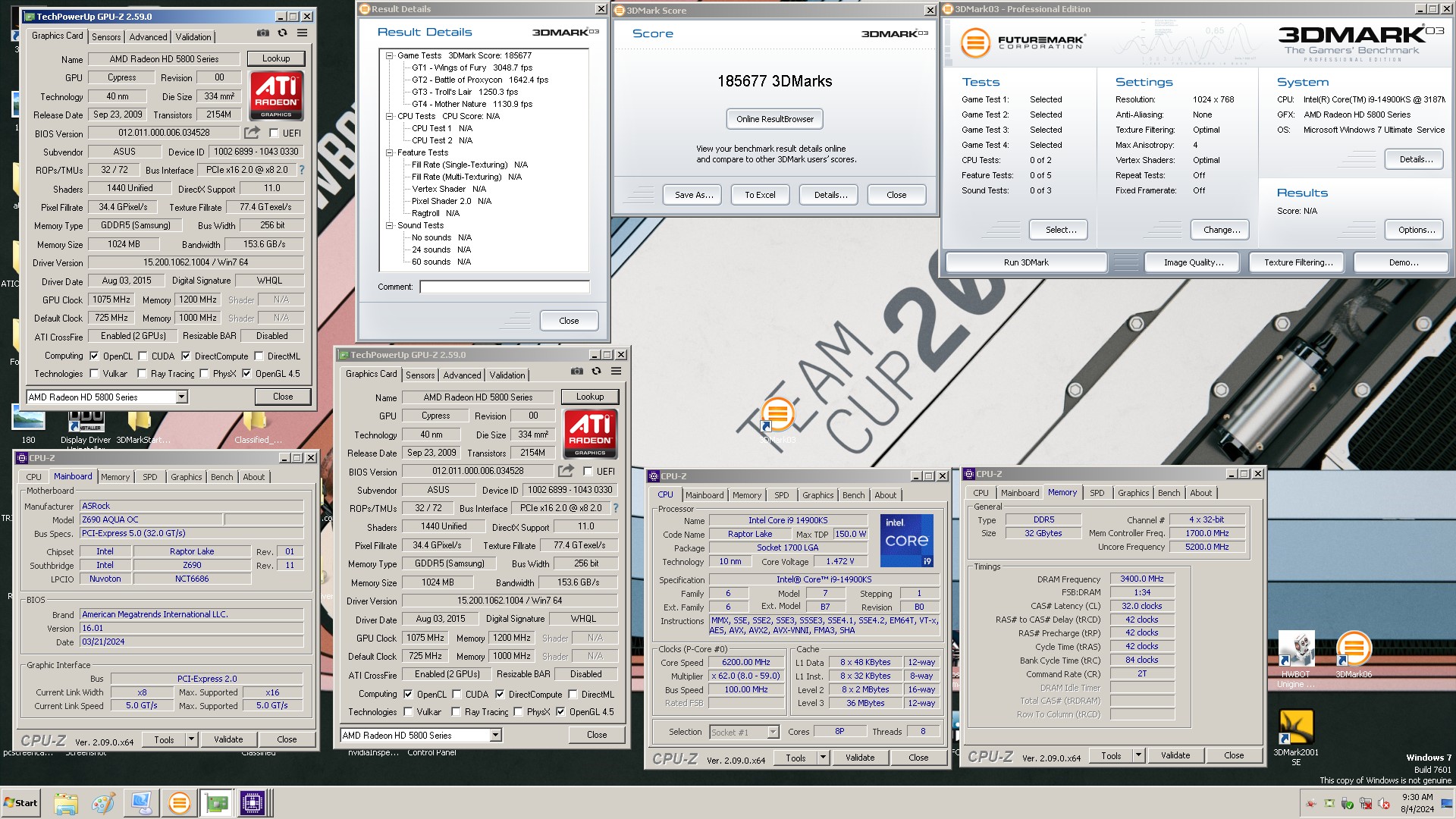Click Comment field in Result Details
Viewport: 1456px width, 819px height.
[x=504, y=287]
